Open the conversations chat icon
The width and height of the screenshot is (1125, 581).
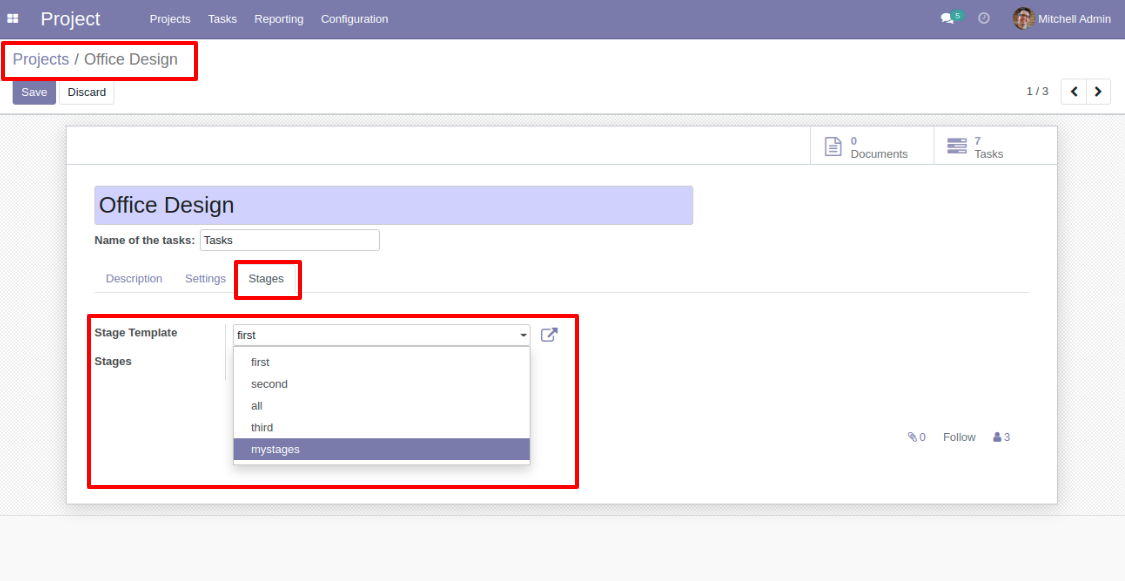tap(947, 19)
